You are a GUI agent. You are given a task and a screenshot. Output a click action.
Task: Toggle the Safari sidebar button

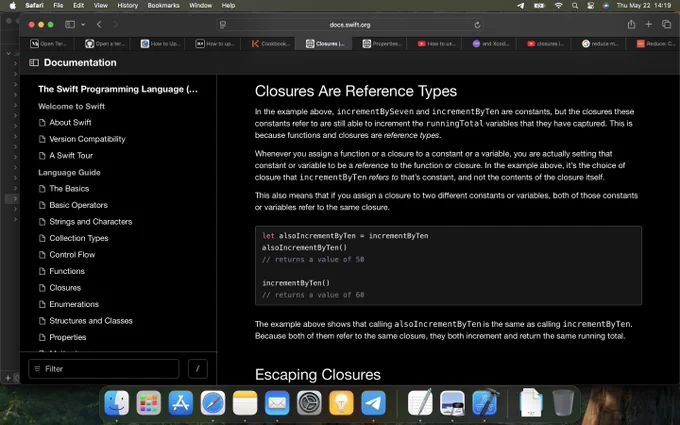click(x=70, y=25)
